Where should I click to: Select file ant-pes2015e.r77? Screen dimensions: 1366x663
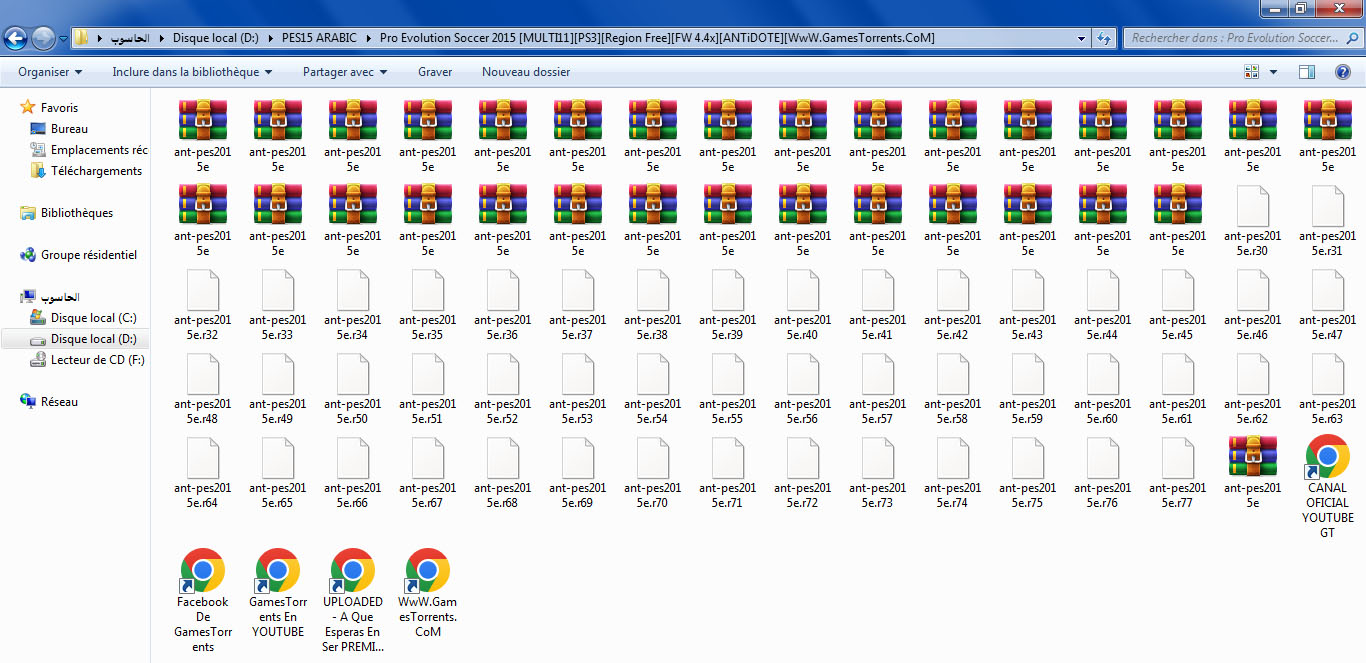coord(1177,459)
